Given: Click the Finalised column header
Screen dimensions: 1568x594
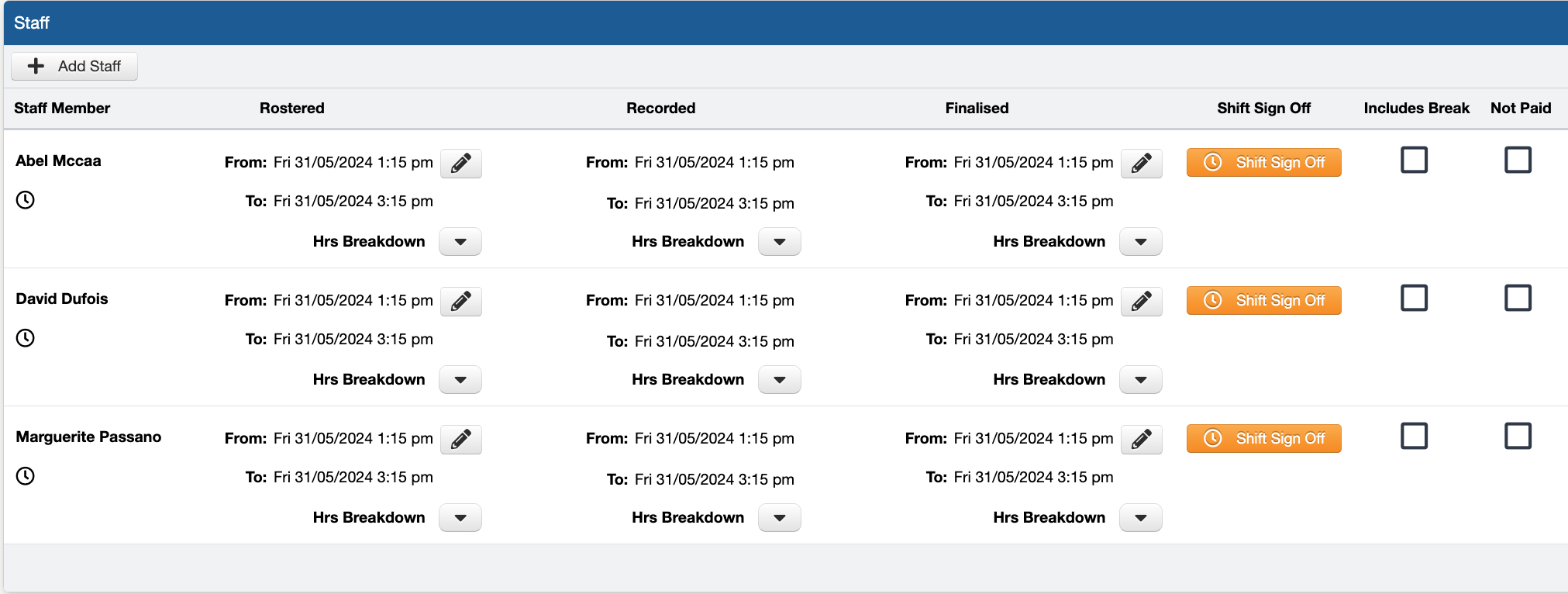Looking at the screenshot, I should point(977,108).
